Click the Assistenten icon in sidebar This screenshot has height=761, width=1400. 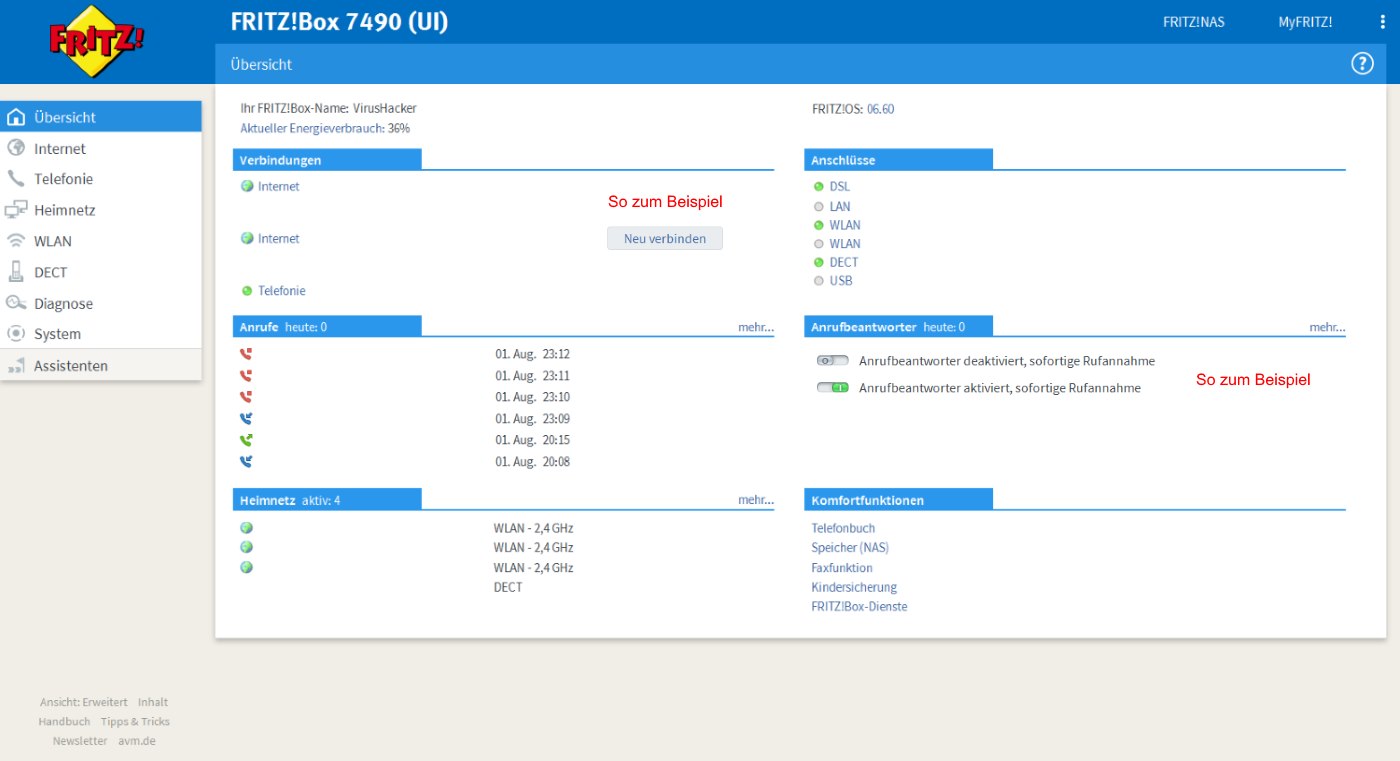coord(16,366)
